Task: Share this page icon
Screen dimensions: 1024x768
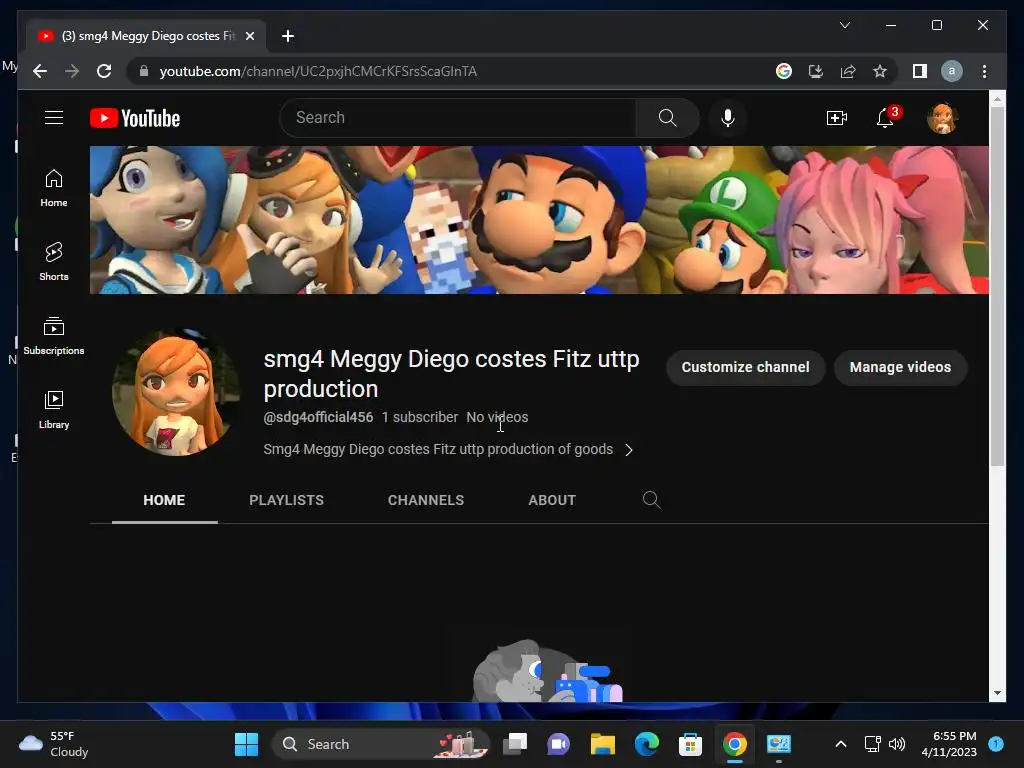Action: (848, 71)
